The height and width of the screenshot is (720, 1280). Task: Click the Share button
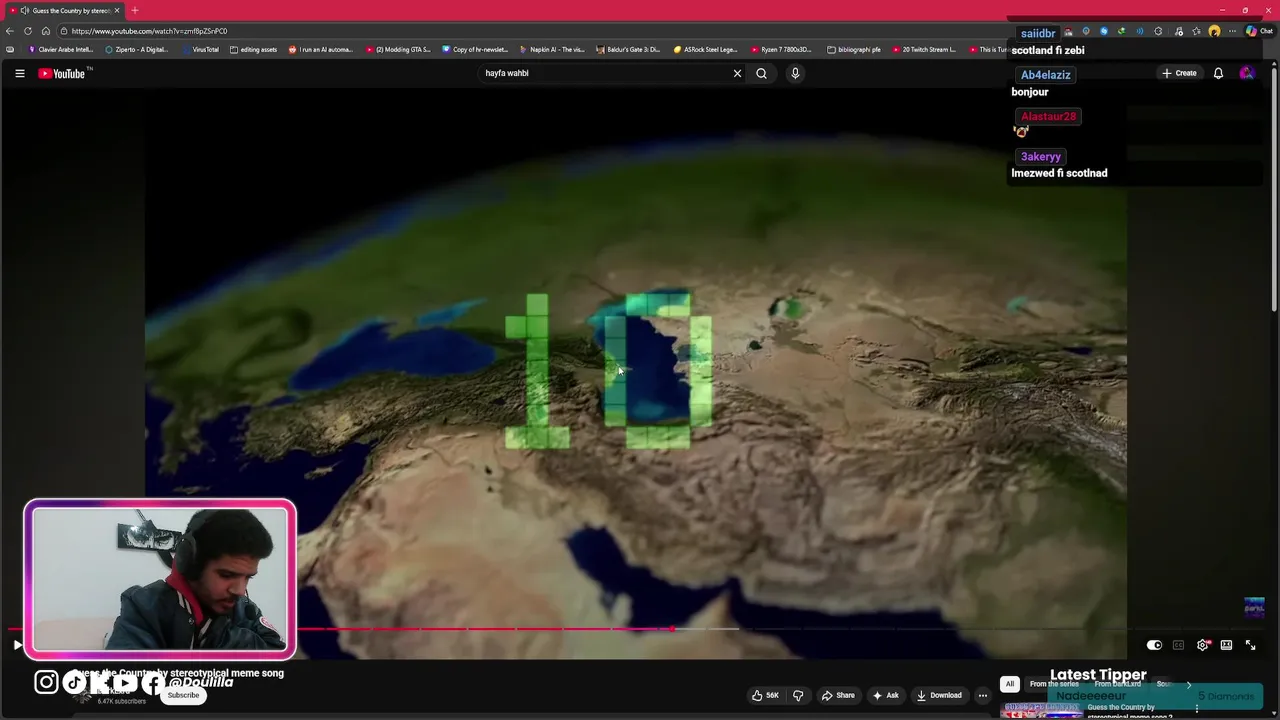point(838,695)
